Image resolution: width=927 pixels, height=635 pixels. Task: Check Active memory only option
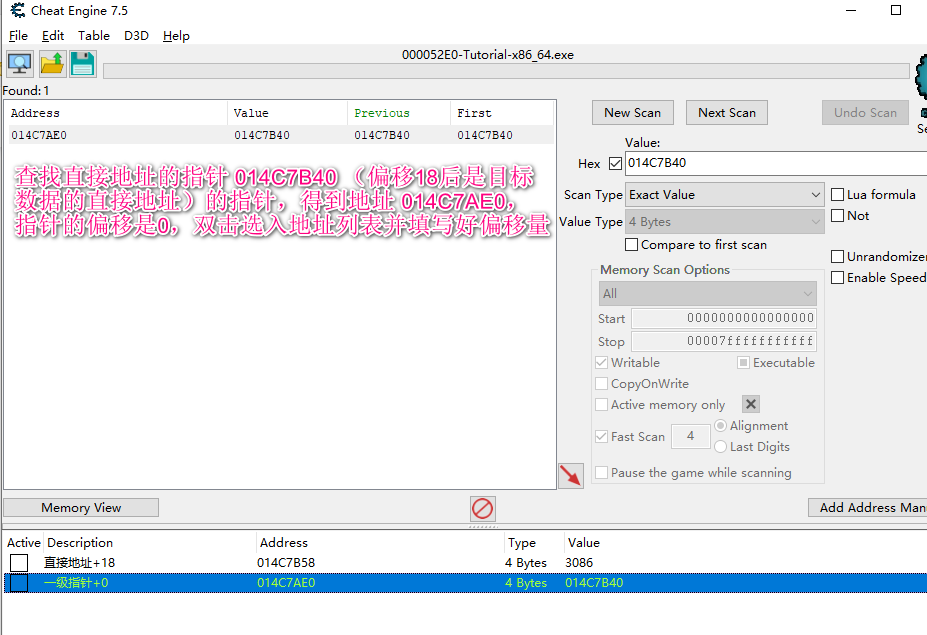point(601,405)
